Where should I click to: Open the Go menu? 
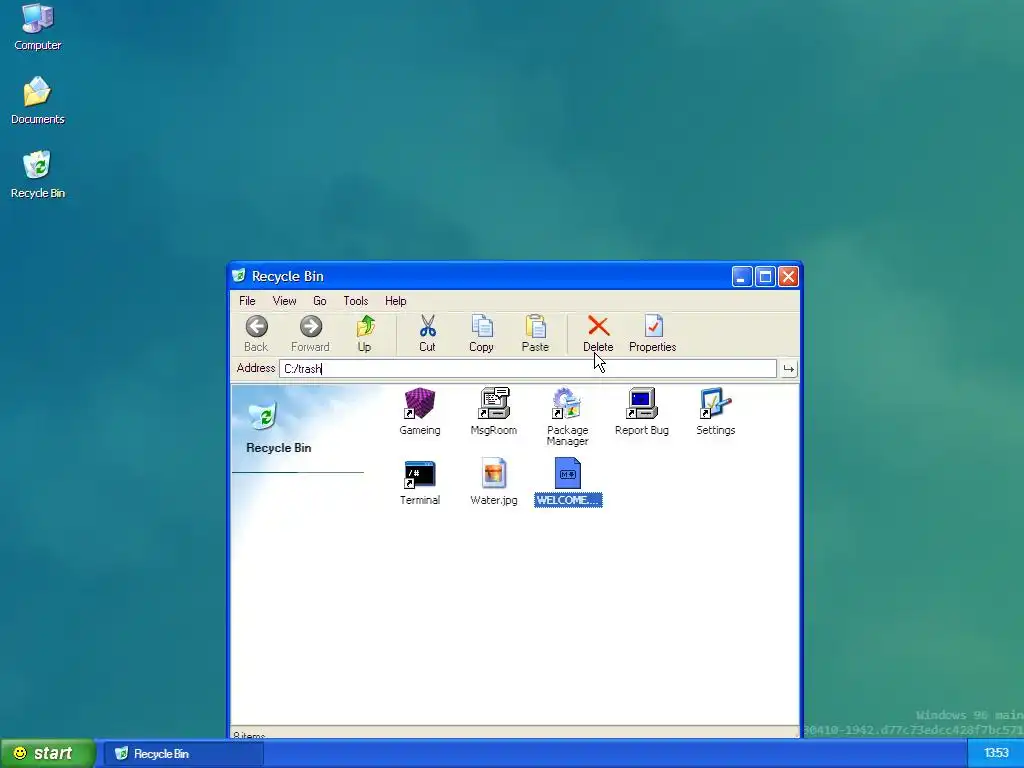pos(319,301)
